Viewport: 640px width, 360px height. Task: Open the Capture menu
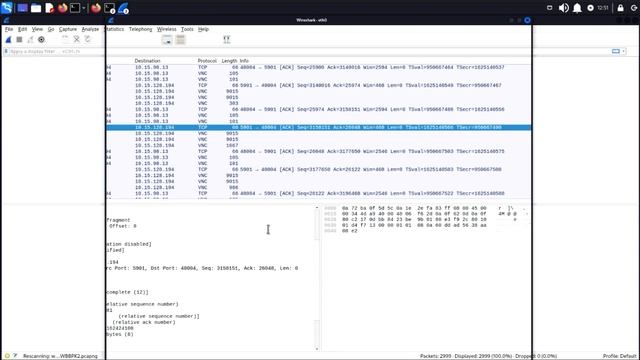68,29
